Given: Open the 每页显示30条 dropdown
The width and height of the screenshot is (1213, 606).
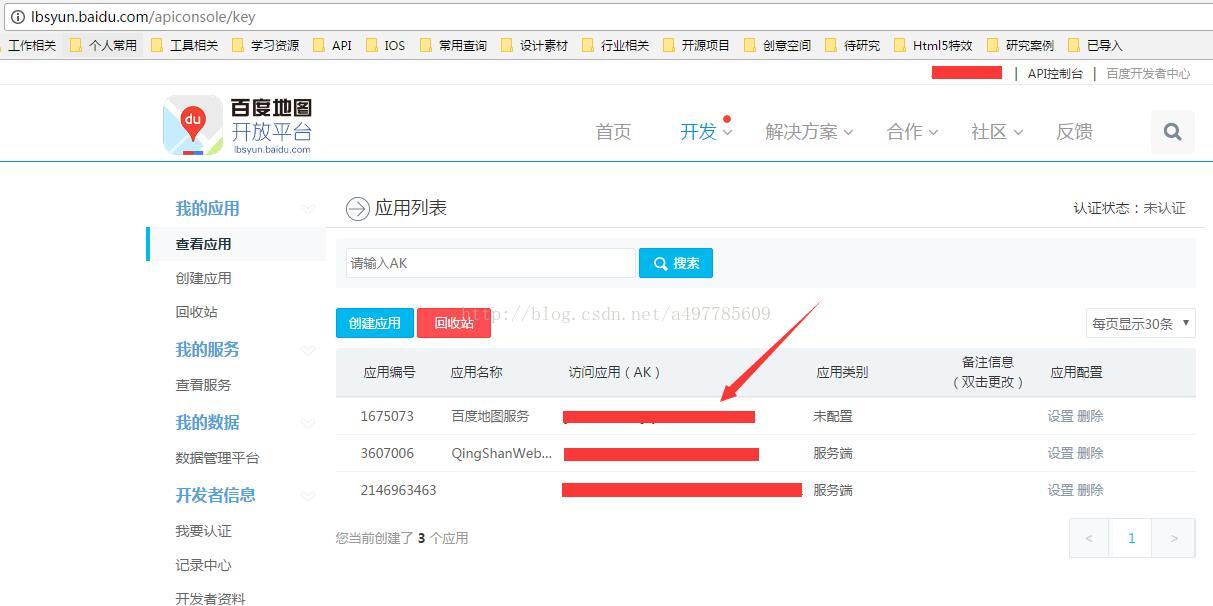Looking at the screenshot, I should click(1140, 323).
